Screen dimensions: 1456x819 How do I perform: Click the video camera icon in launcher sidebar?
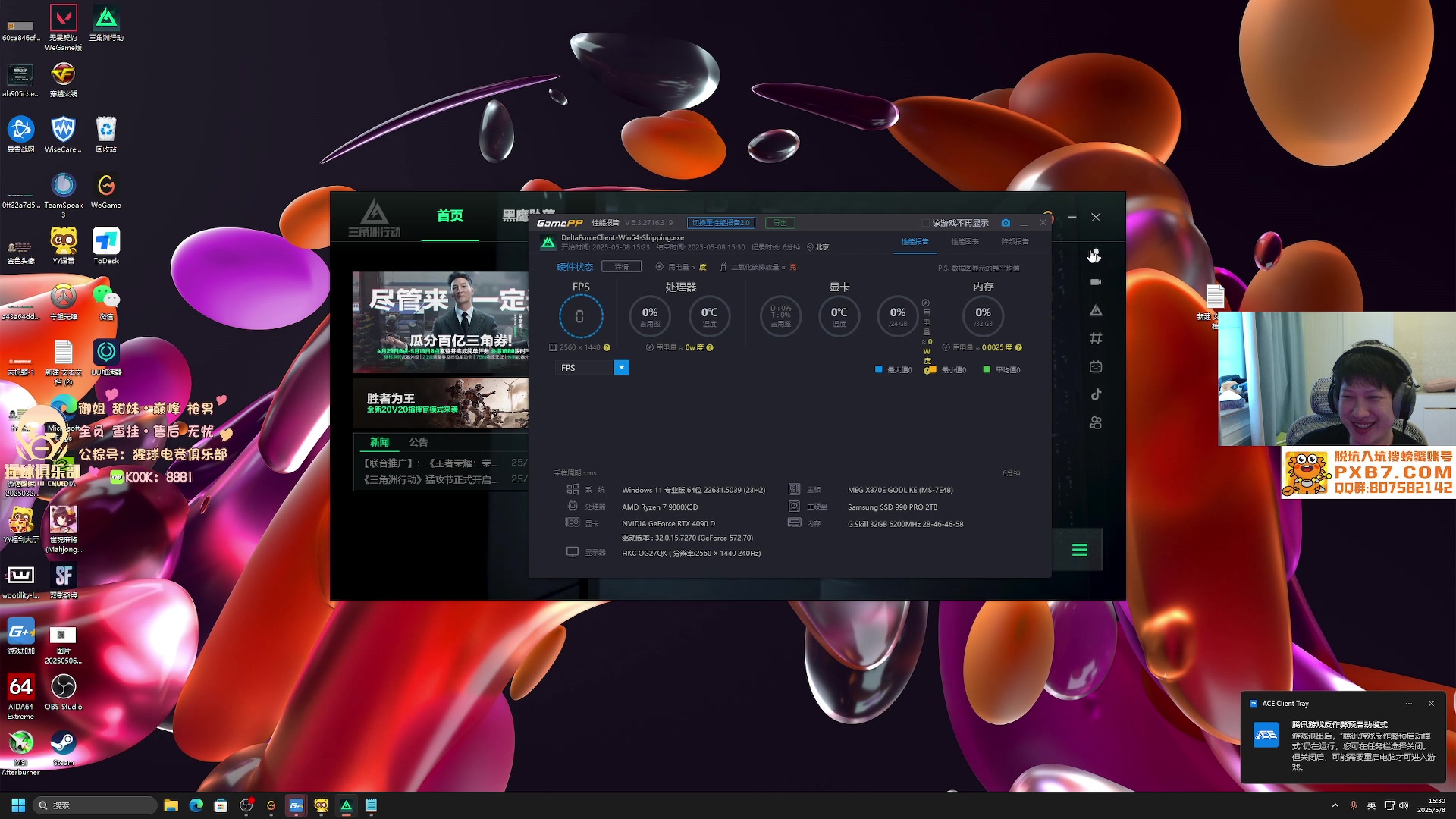tap(1096, 282)
